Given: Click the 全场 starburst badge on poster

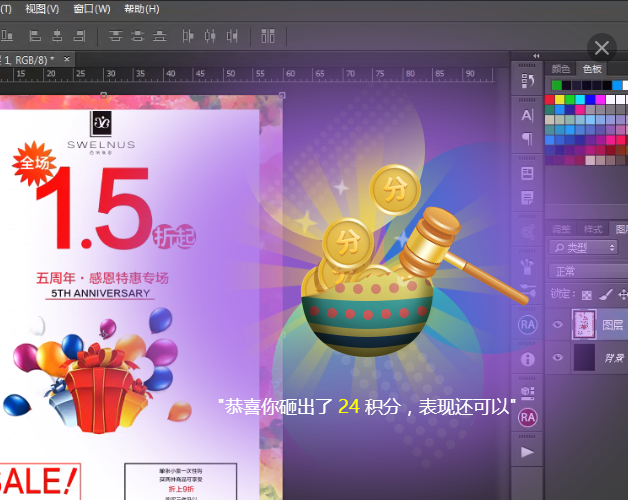Looking at the screenshot, I should tap(34, 163).
